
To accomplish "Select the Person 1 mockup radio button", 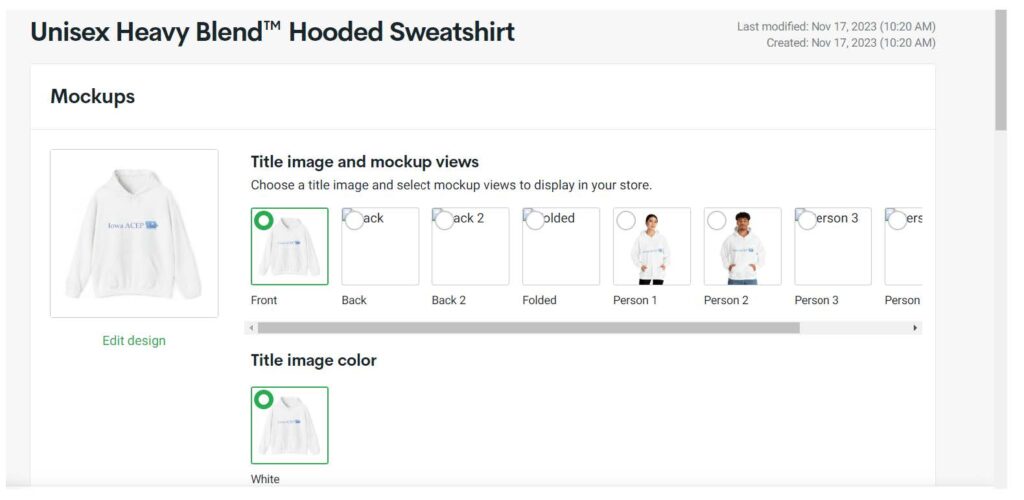I will point(626,220).
